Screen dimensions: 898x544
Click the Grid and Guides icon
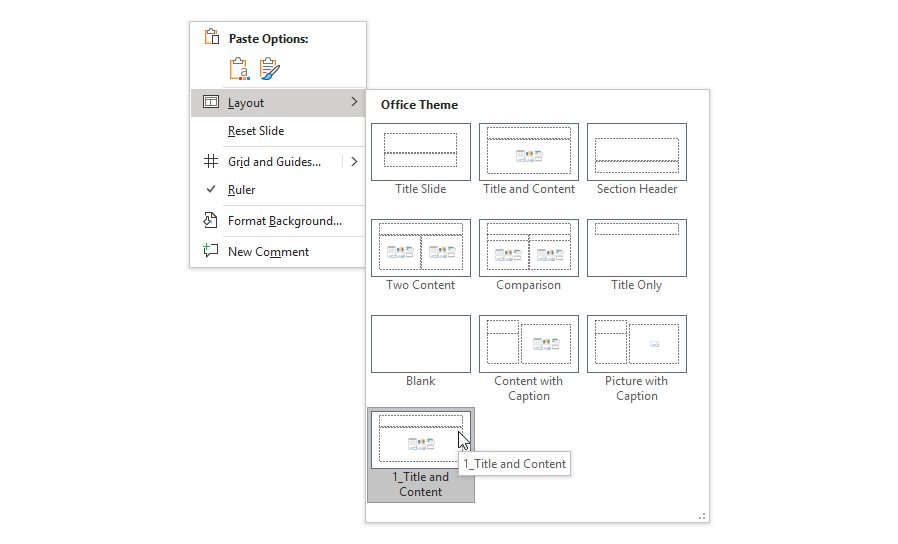tap(211, 161)
